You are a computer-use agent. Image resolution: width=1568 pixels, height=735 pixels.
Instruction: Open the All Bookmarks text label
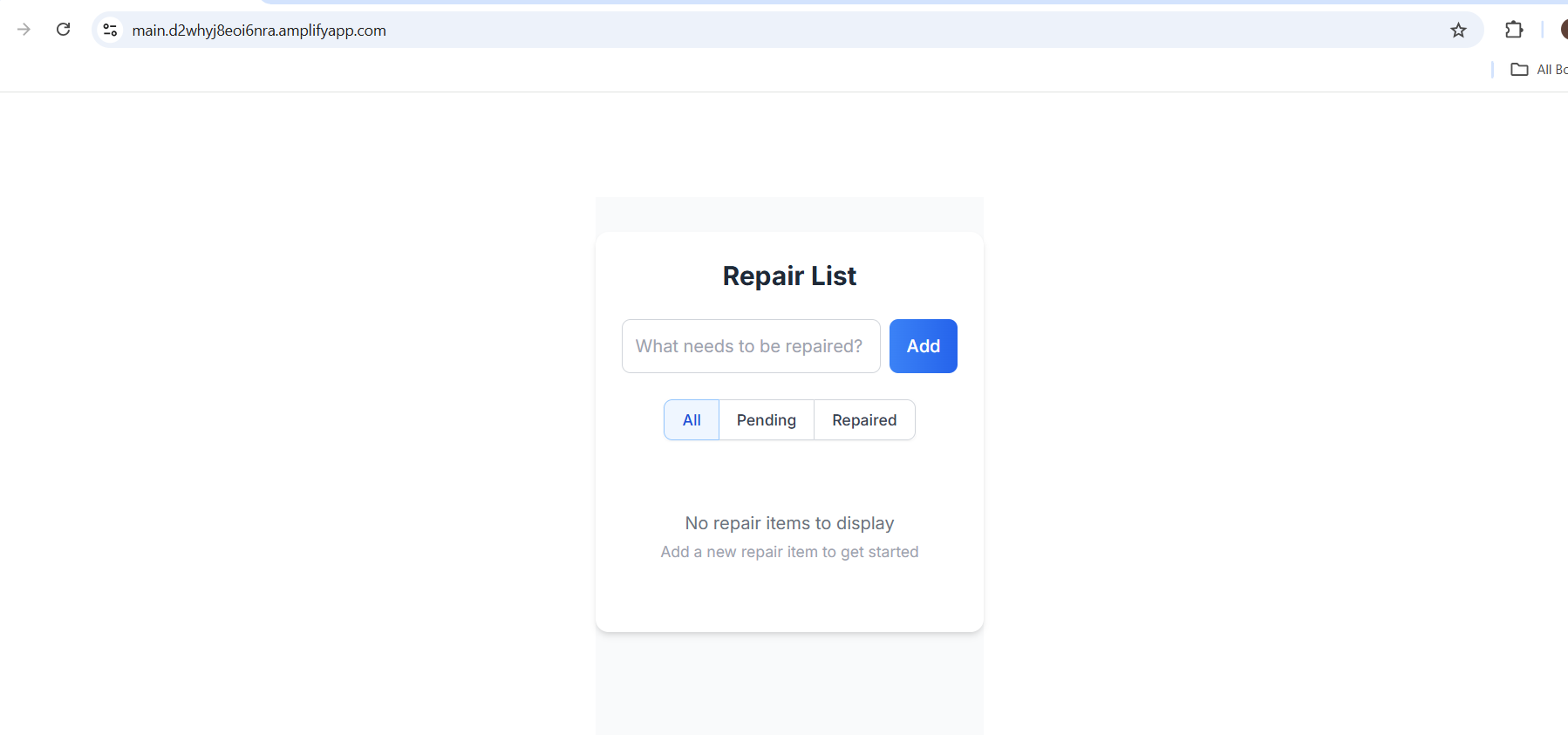click(1551, 70)
